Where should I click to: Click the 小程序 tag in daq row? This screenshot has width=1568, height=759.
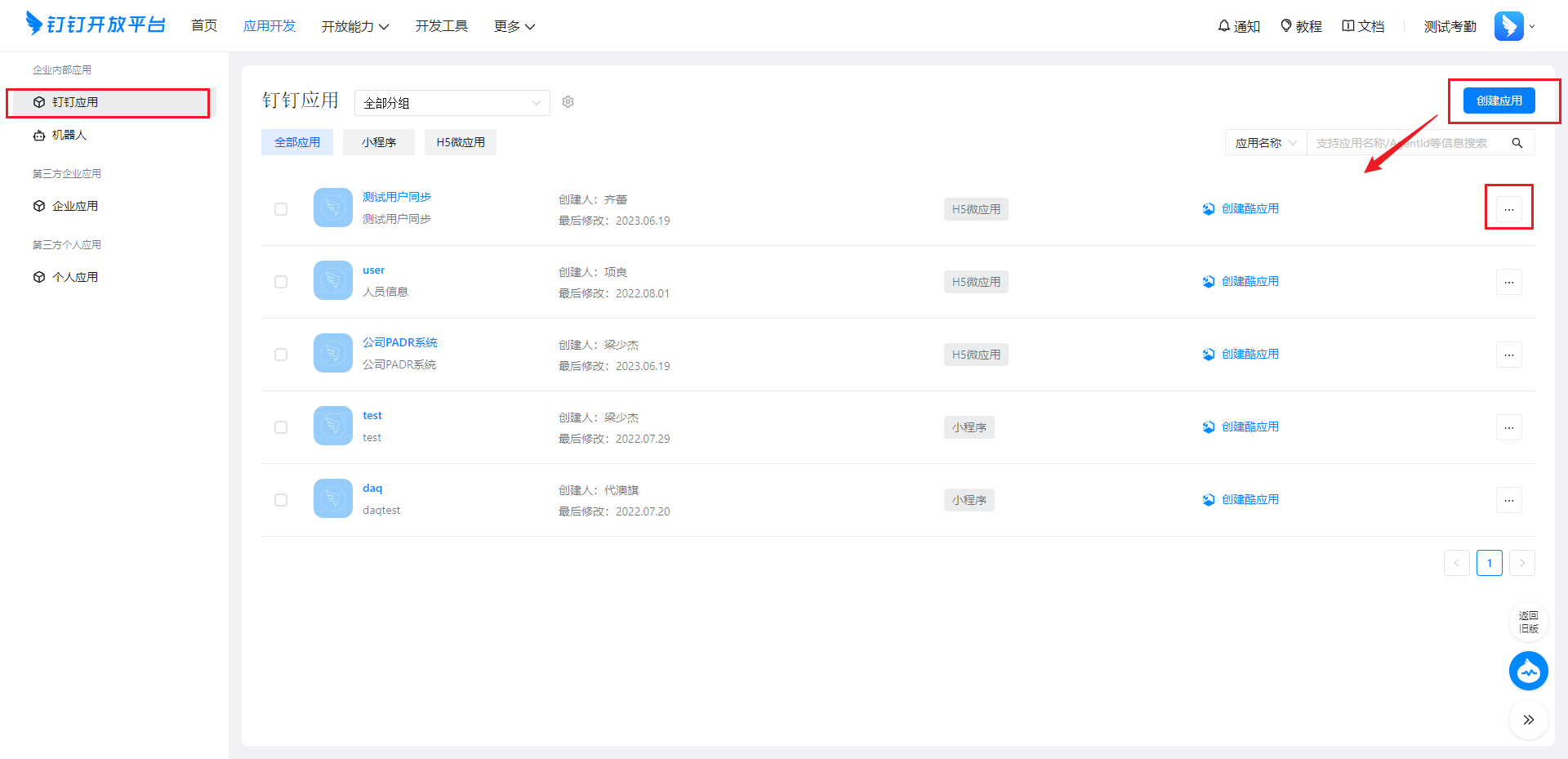(x=969, y=500)
